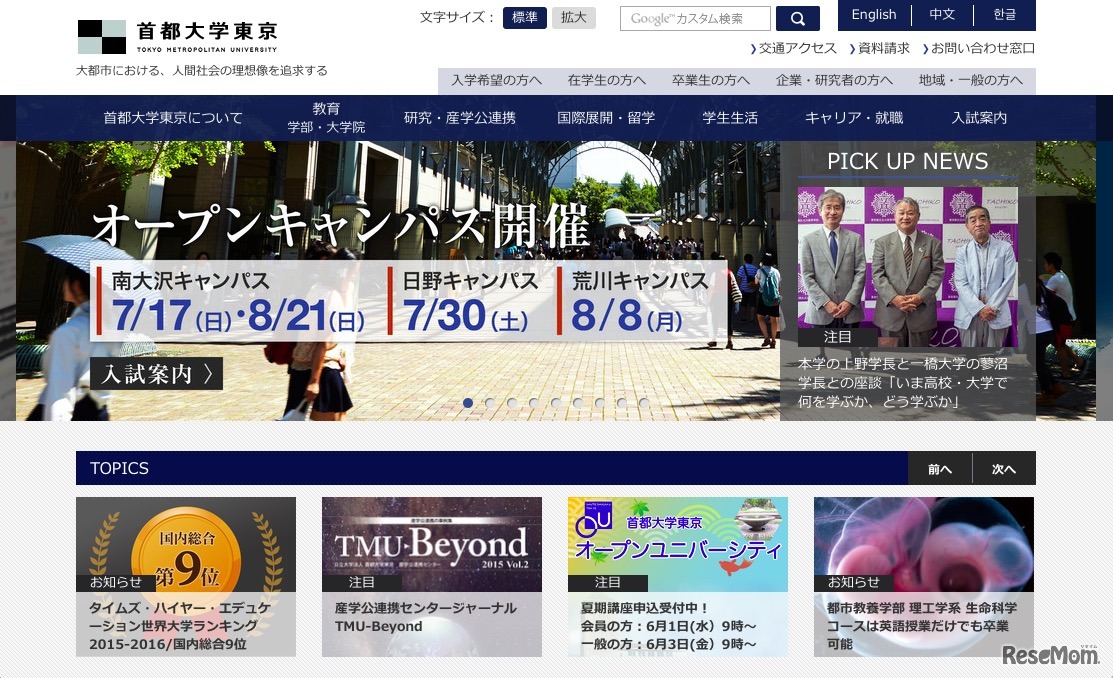Open the タイムズ・ハイヤー ranking article text
This screenshot has height=678, width=1113.
180,626
